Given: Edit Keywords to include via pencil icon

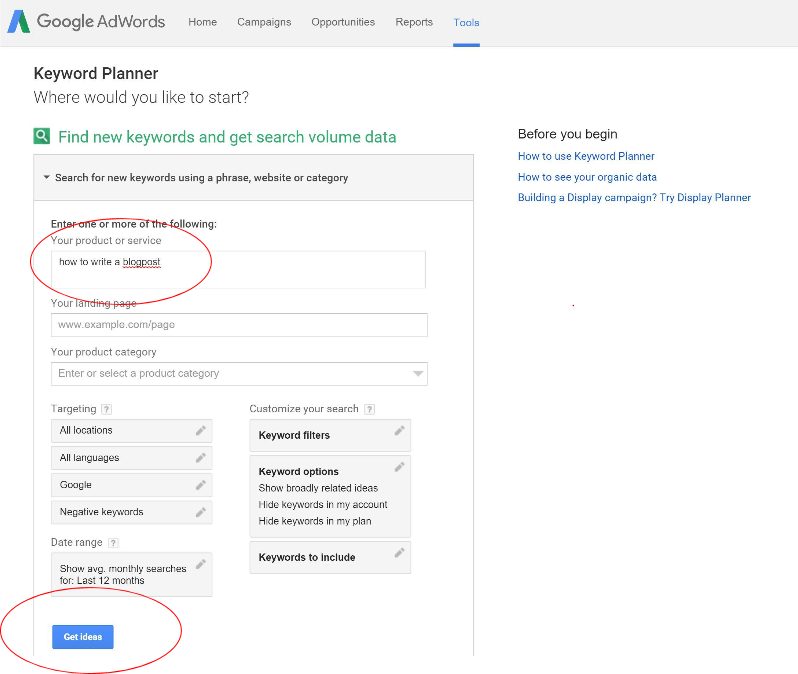Looking at the screenshot, I should 400,552.
